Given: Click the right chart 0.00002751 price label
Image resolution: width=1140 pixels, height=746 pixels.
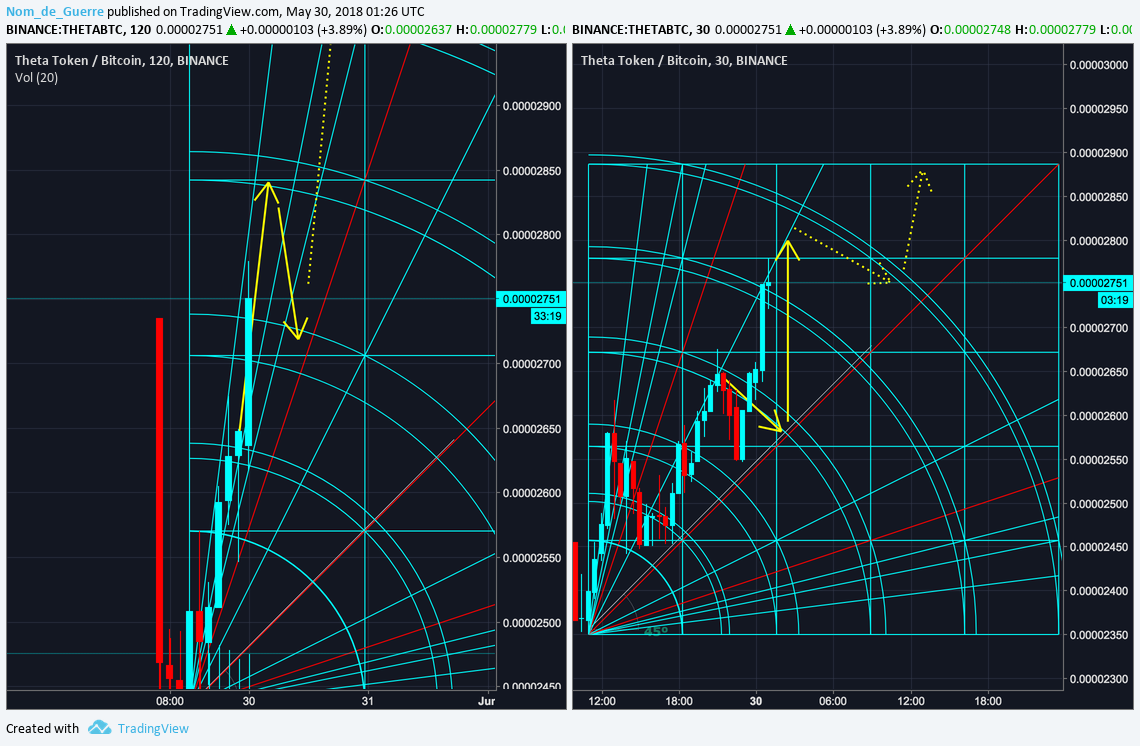Looking at the screenshot, I should click(1098, 283).
